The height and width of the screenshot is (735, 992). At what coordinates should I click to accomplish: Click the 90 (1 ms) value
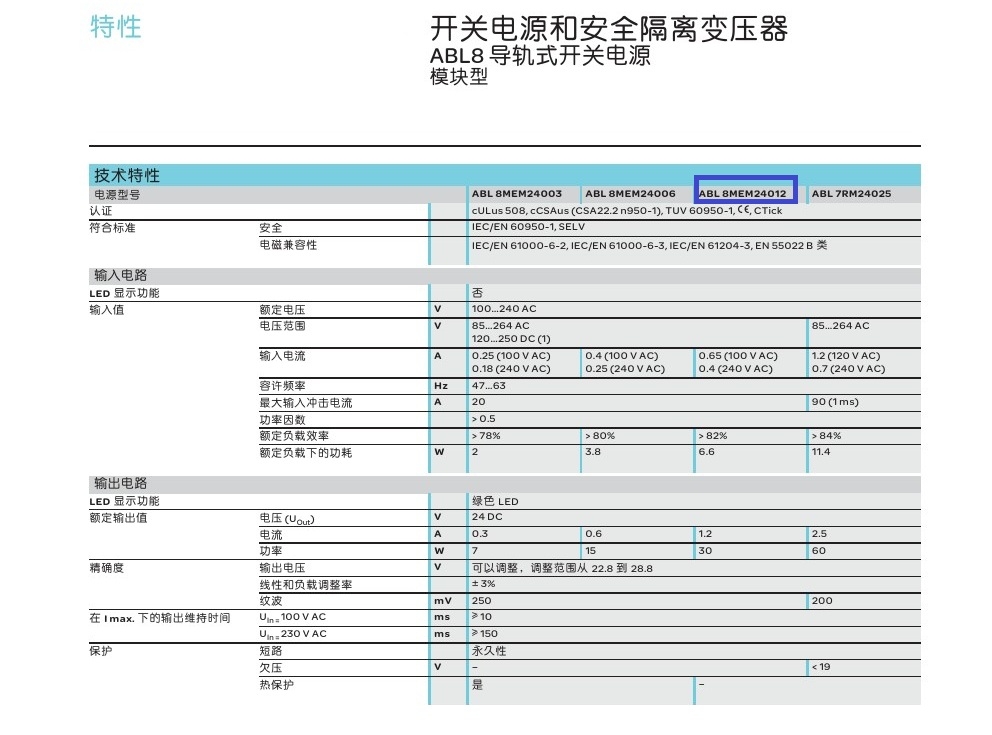click(x=835, y=402)
